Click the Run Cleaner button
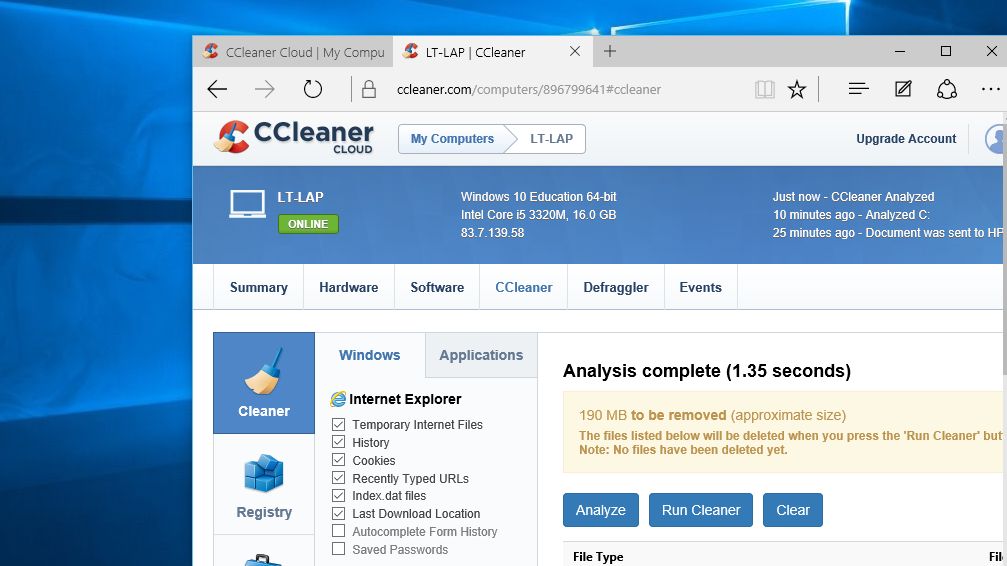 pyautogui.click(x=701, y=510)
